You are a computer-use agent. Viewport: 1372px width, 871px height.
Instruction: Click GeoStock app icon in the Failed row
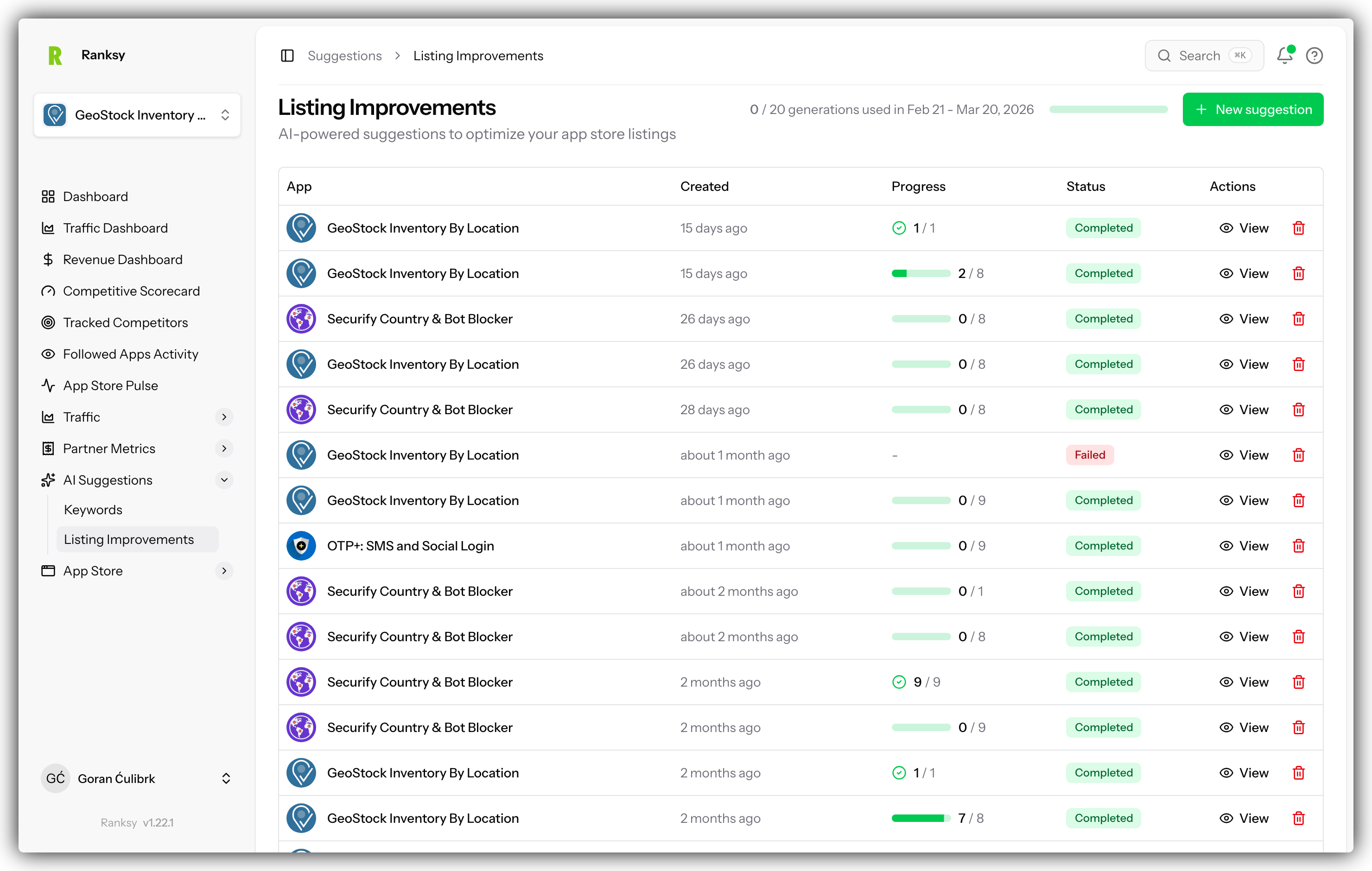(x=301, y=454)
